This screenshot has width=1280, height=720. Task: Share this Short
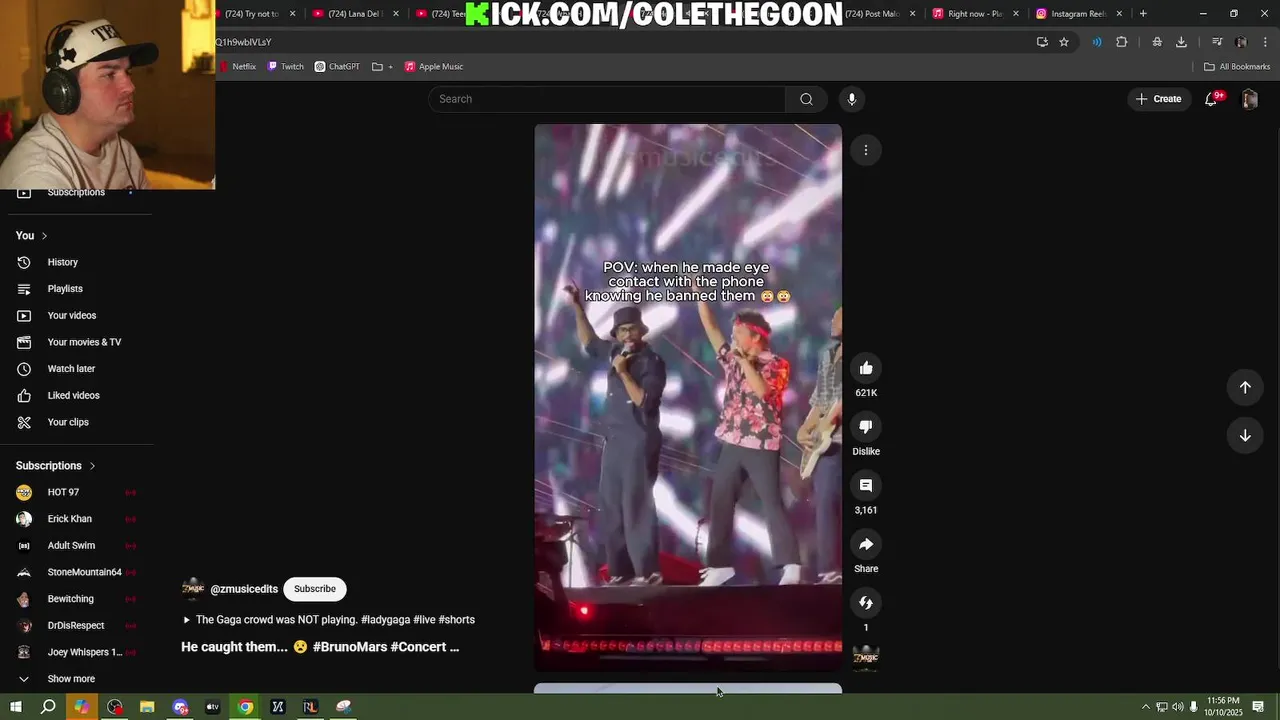866,545
